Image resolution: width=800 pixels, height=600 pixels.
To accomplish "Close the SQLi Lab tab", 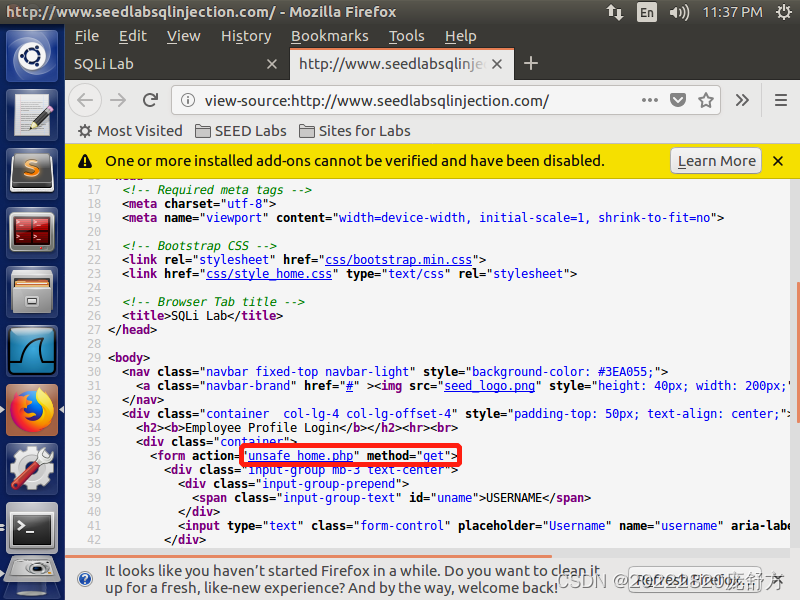I will pos(272,64).
